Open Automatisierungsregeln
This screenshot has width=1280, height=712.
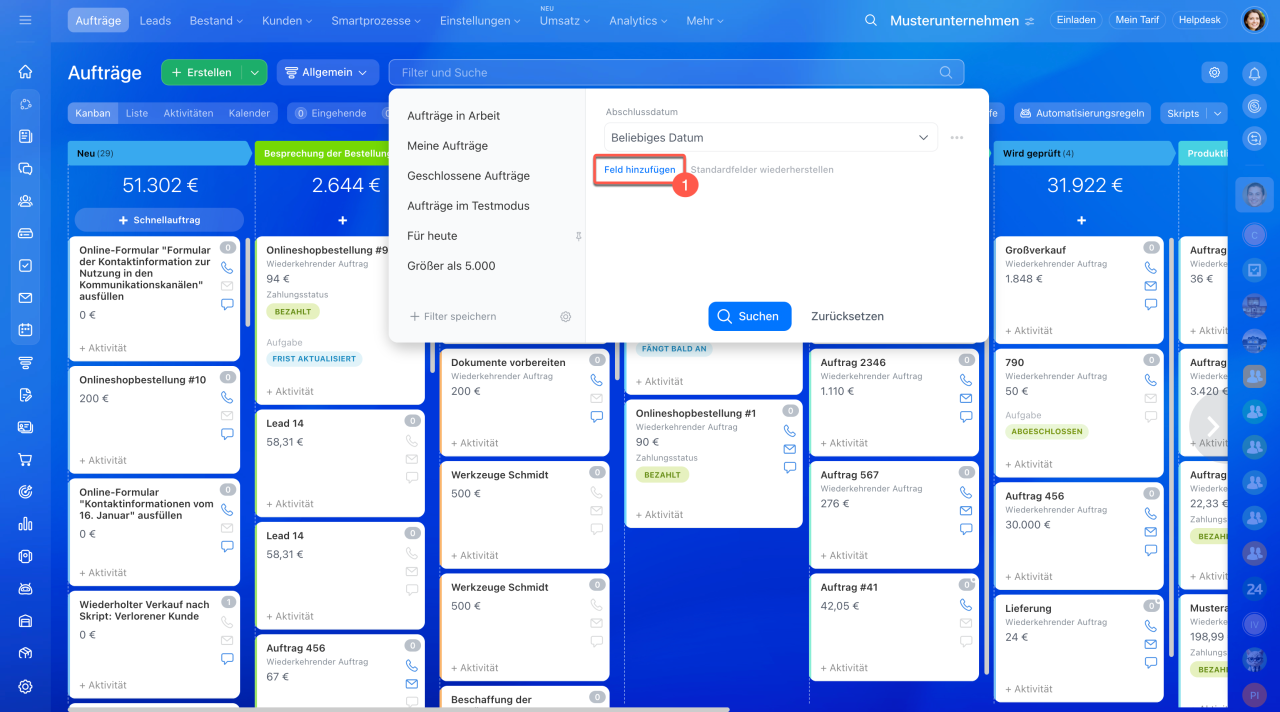click(1082, 114)
